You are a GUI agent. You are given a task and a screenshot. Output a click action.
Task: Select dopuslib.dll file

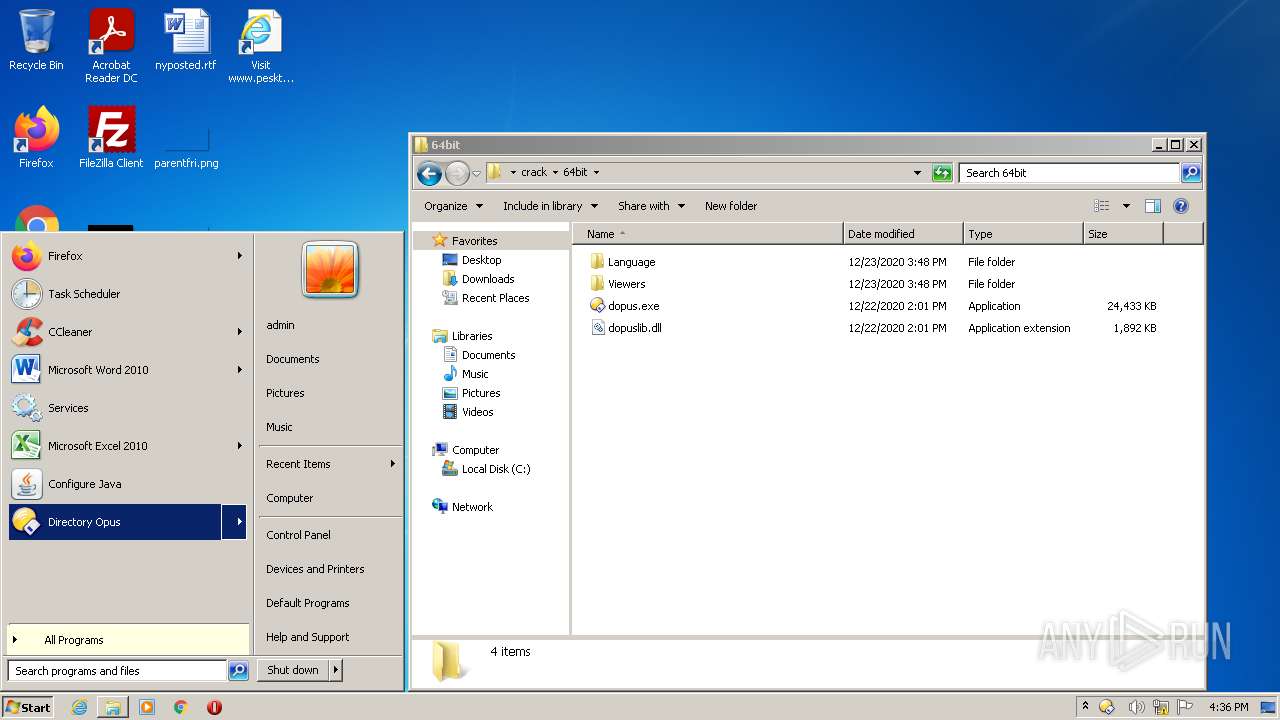(x=625, y=328)
